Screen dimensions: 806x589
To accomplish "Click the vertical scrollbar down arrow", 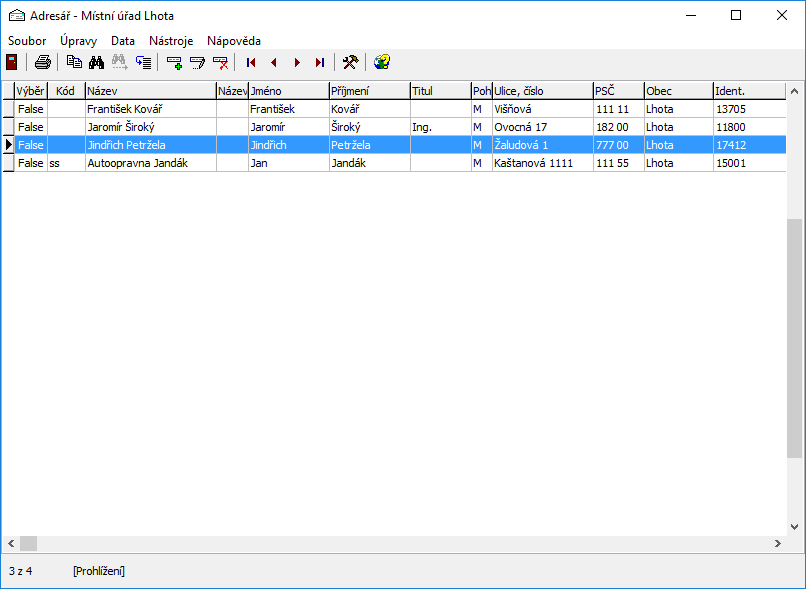I will (x=794, y=527).
